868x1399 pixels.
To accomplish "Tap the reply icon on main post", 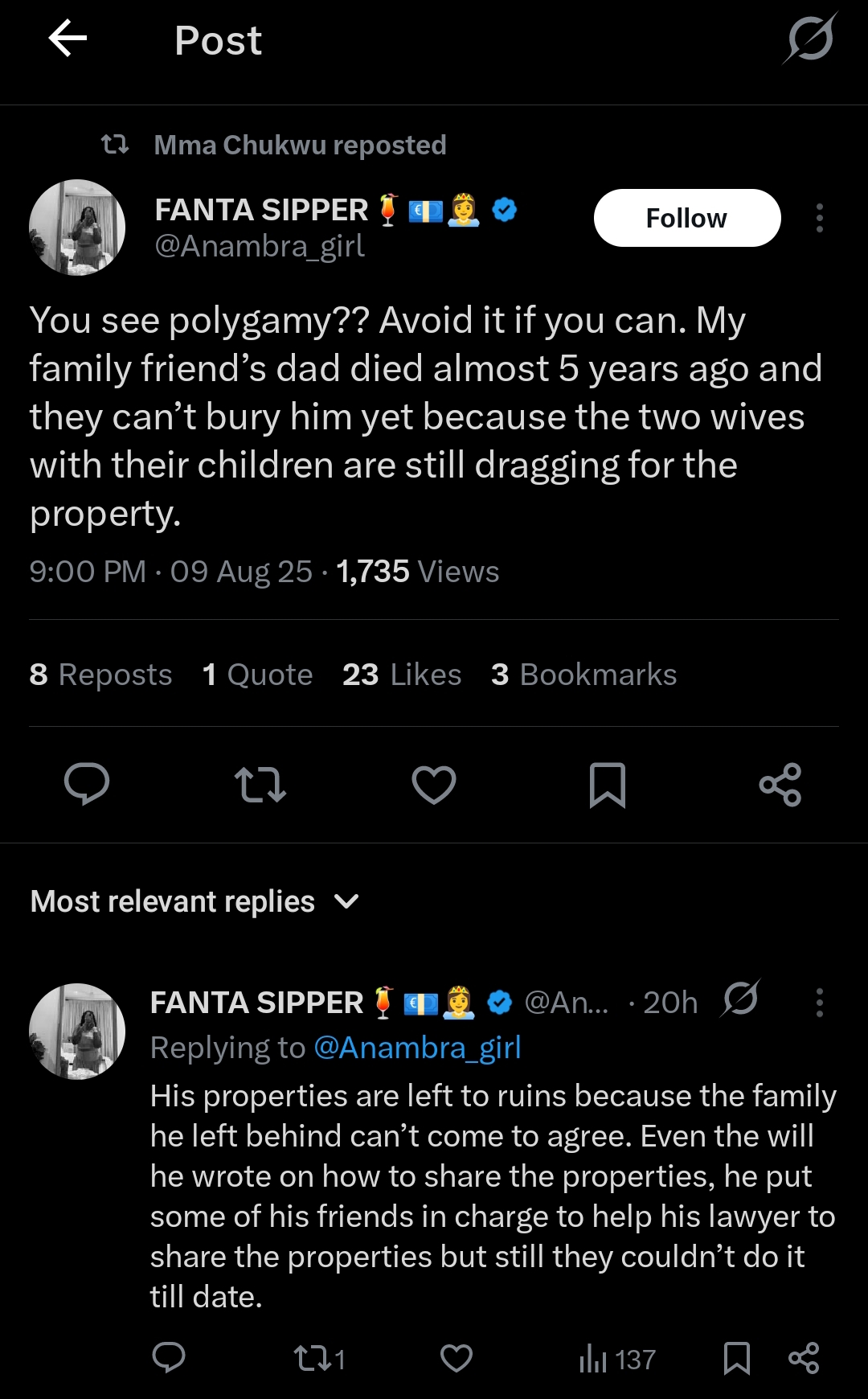I will (x=87, y=784).
